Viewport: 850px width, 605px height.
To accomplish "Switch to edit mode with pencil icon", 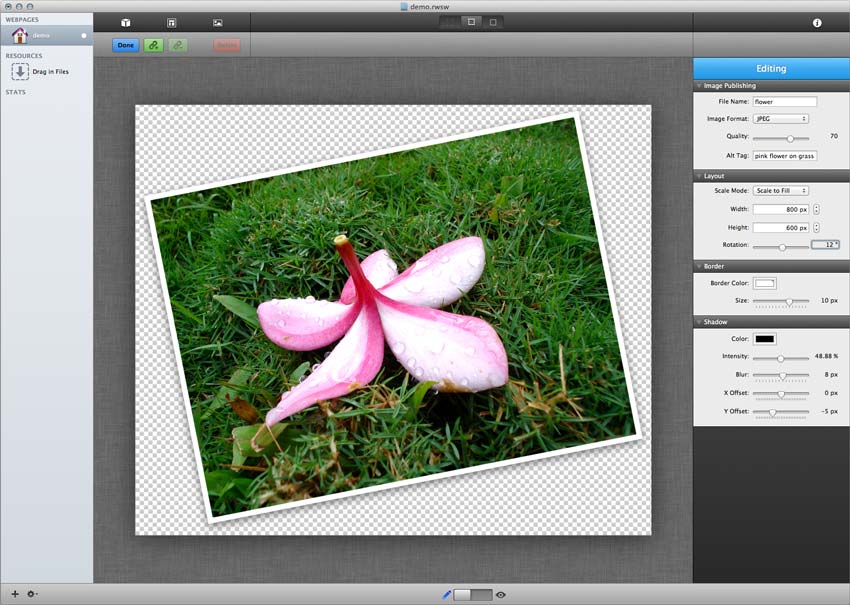I will click(447, 594).
